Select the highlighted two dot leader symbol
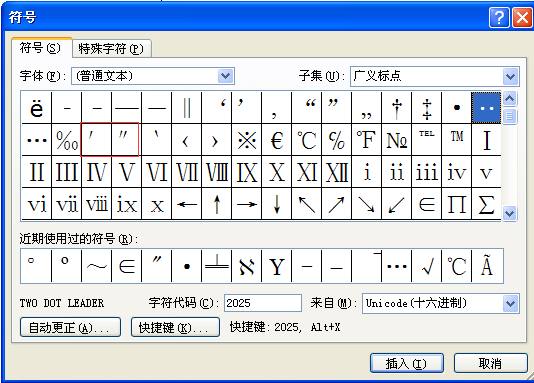The height and width of the screenshot is (383, 534). (x=486, y=108)
